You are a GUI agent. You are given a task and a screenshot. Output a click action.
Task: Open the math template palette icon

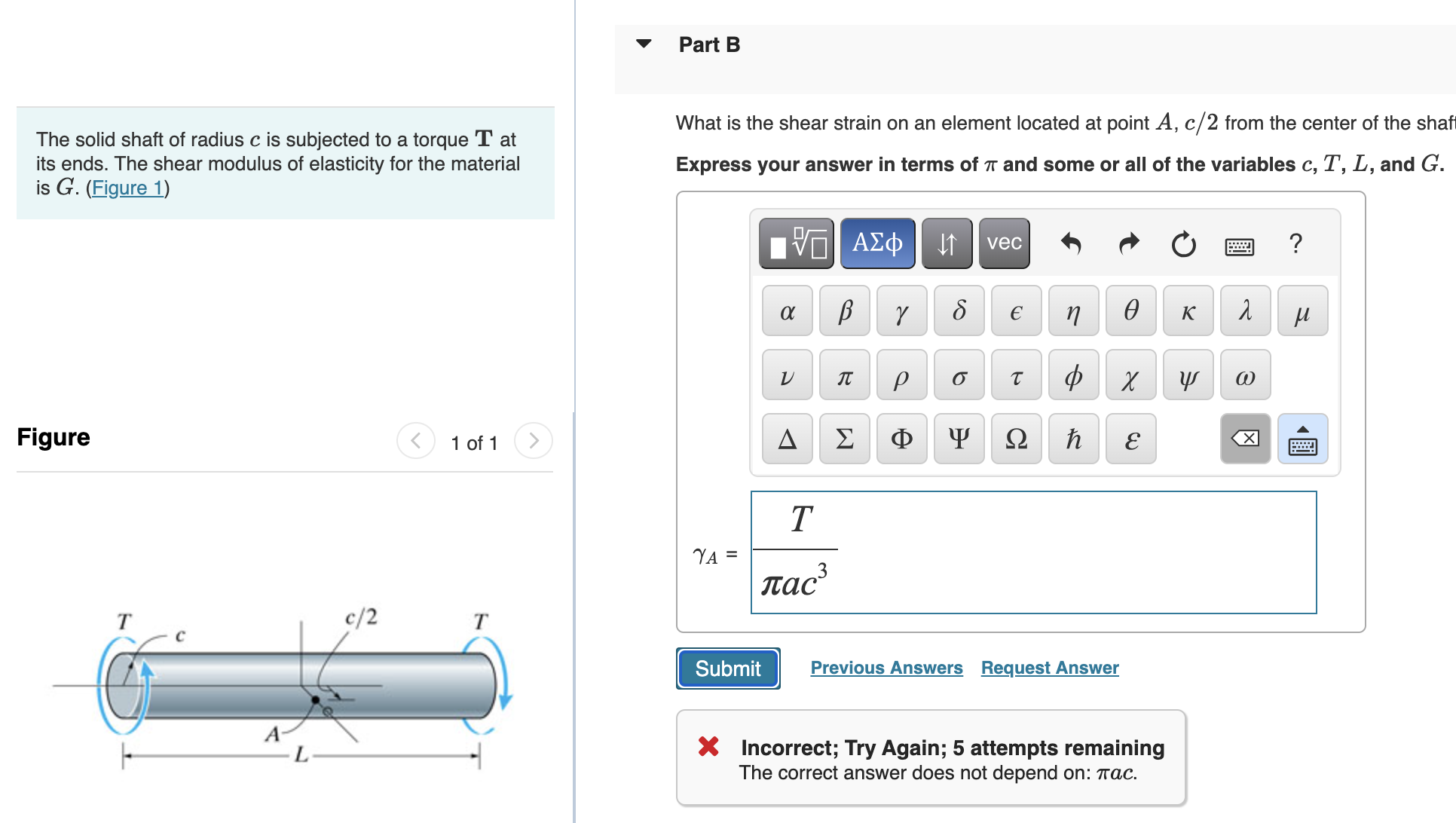point(795,243)
